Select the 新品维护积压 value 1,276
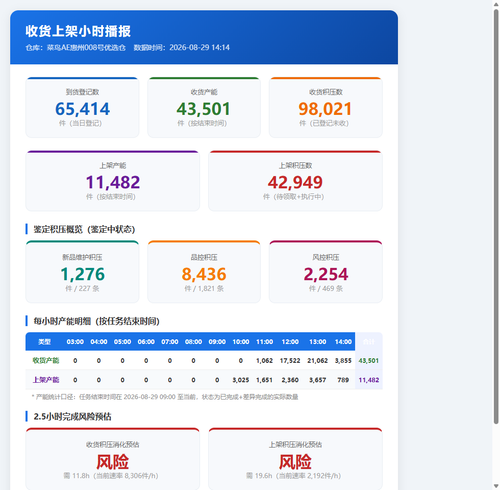The image size is (500, 490). [x=82, y=274]
